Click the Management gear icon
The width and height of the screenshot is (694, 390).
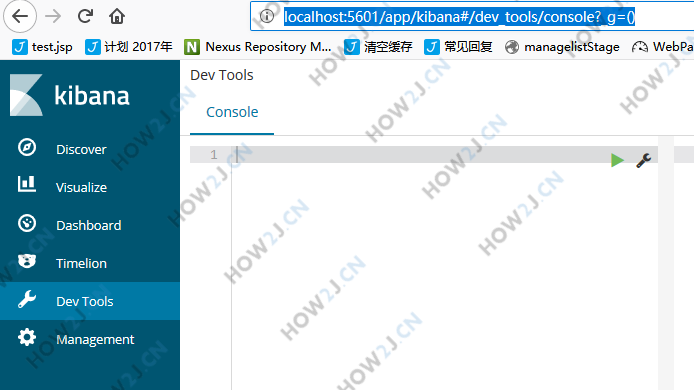(x=27, y=337)
